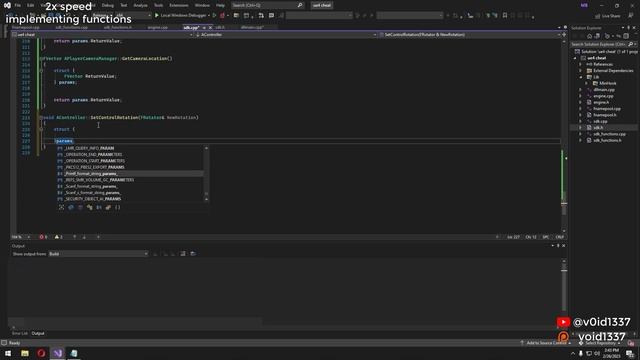This screenshot has height=360, width=640.
Task: Switch to engine.cpp tab
Action: coord(158,27)
